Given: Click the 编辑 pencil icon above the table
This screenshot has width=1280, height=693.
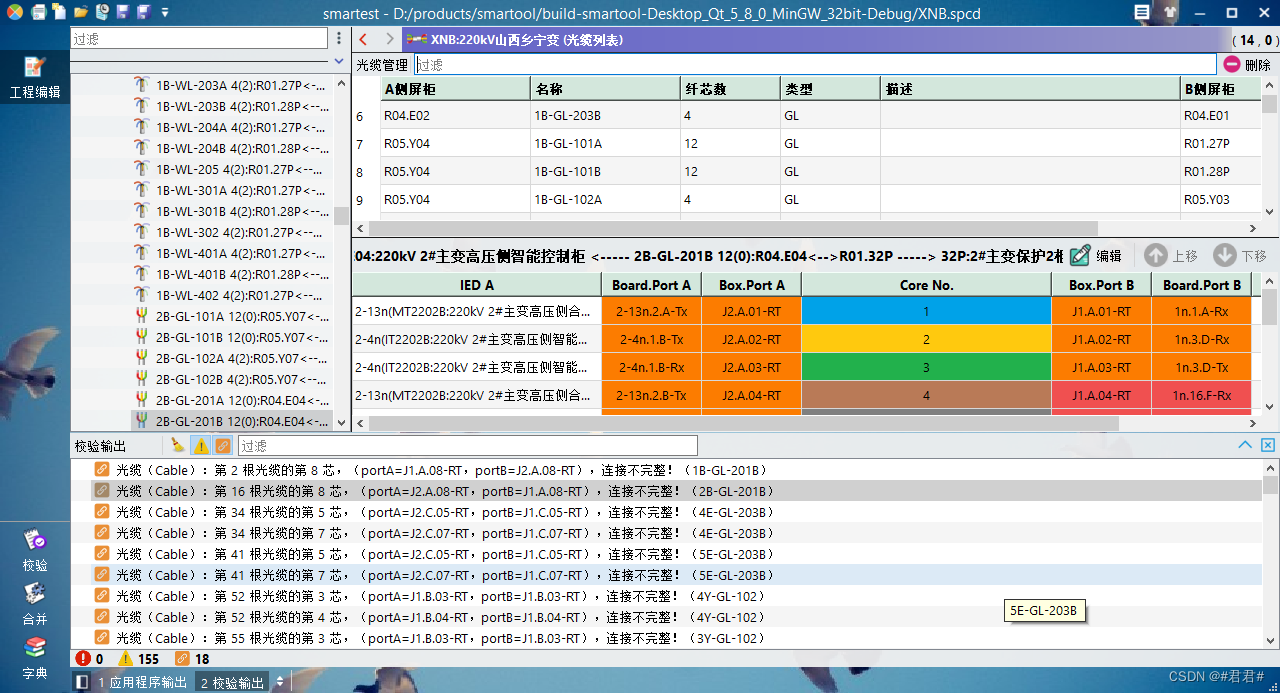Looking at the screenshot, I should 1080,255.
